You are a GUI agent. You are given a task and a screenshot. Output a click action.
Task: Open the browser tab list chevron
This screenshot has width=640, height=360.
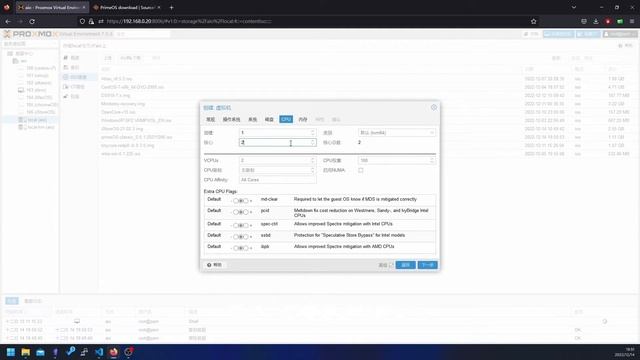tap(574, 7)
